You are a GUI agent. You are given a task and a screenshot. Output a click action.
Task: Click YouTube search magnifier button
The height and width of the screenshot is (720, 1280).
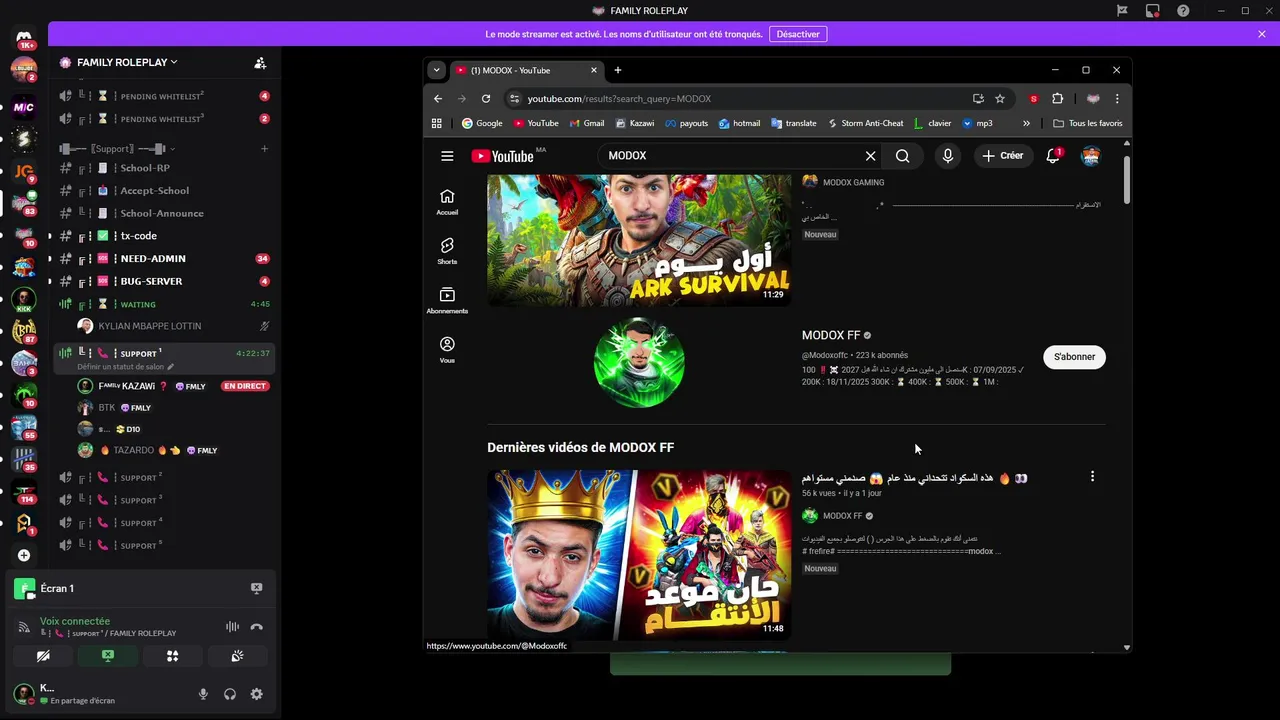(x=903, y=156)
